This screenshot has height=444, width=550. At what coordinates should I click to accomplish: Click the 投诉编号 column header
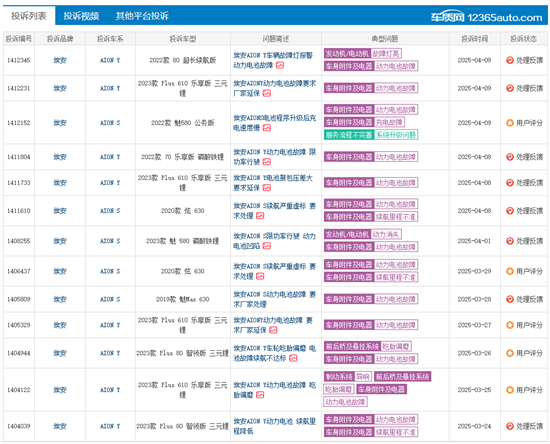pyautogui.click(x=19, y=39)
